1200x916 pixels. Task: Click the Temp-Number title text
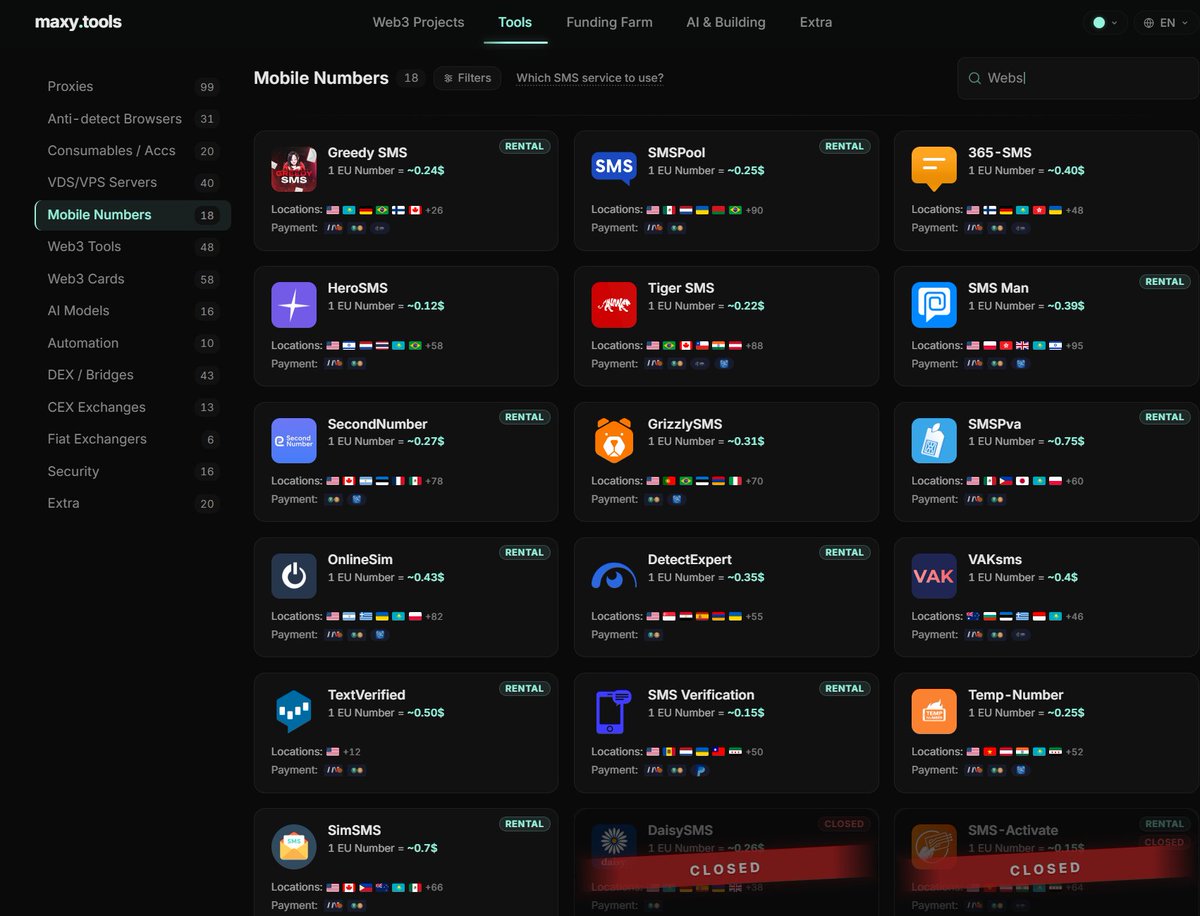1016,695
